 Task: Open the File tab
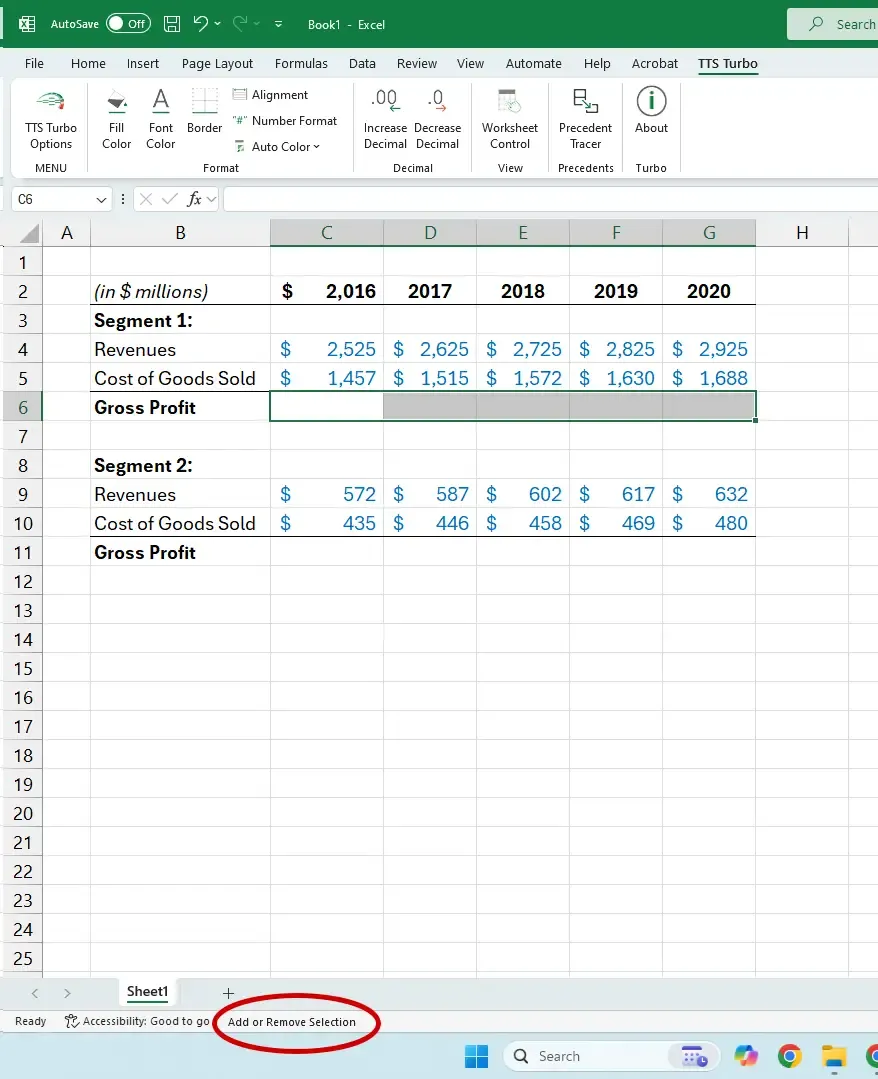click(34, 63)
